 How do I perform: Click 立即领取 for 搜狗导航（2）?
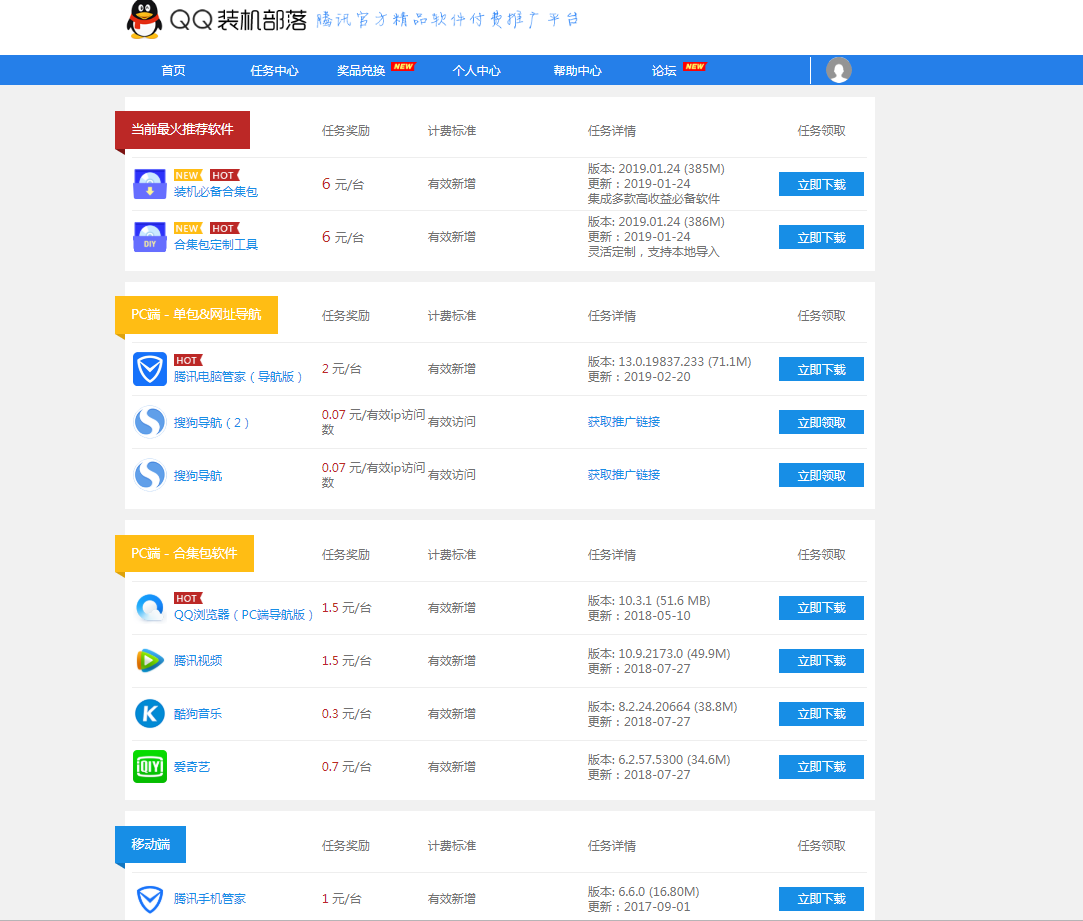[821, 422]
